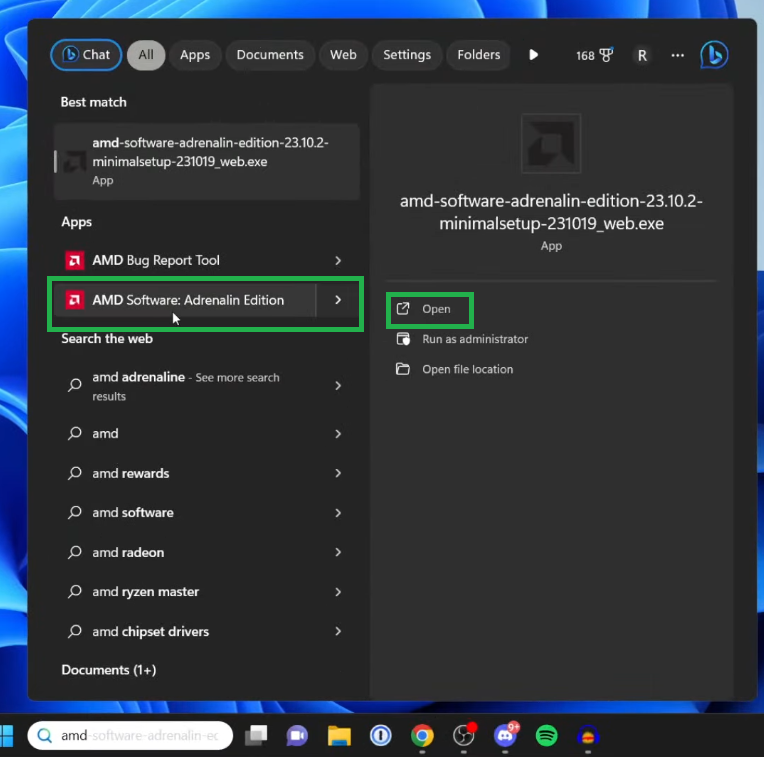Click the Documents (1+) section header
Image resolution: width=764 pixels, height=757 pixels.
pos(109,670)
